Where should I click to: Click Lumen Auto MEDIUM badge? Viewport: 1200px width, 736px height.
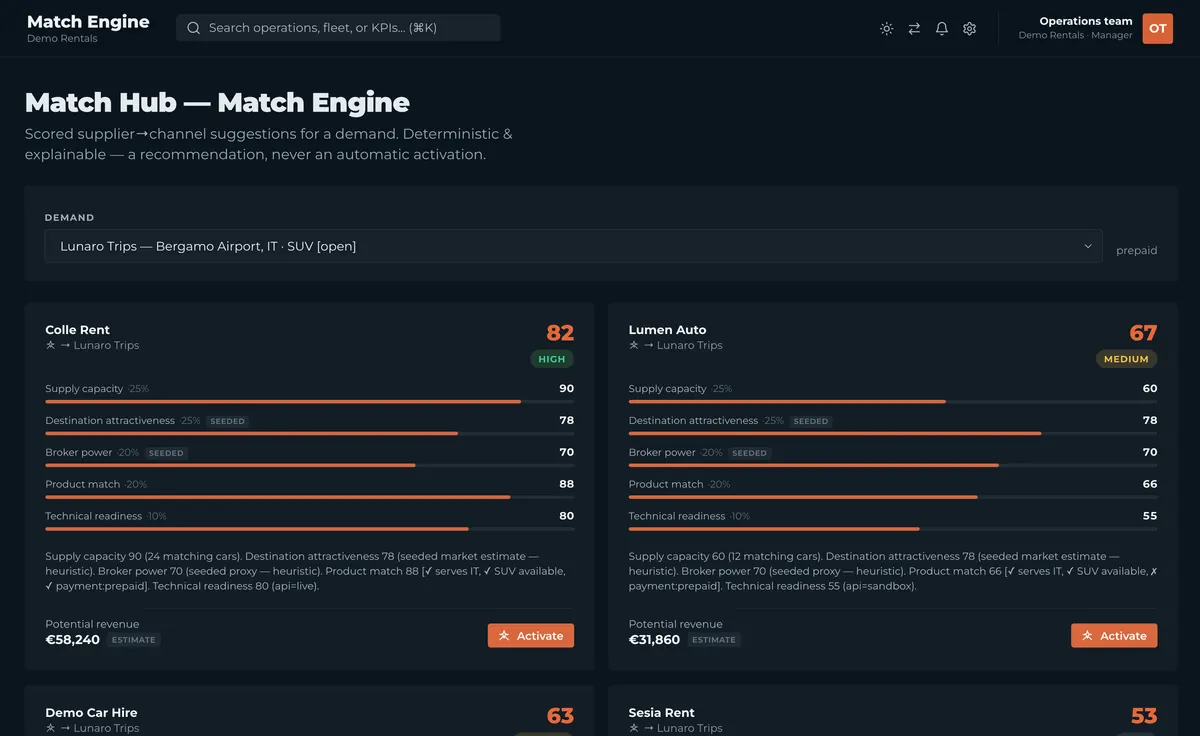click(x=1127, y=359)
